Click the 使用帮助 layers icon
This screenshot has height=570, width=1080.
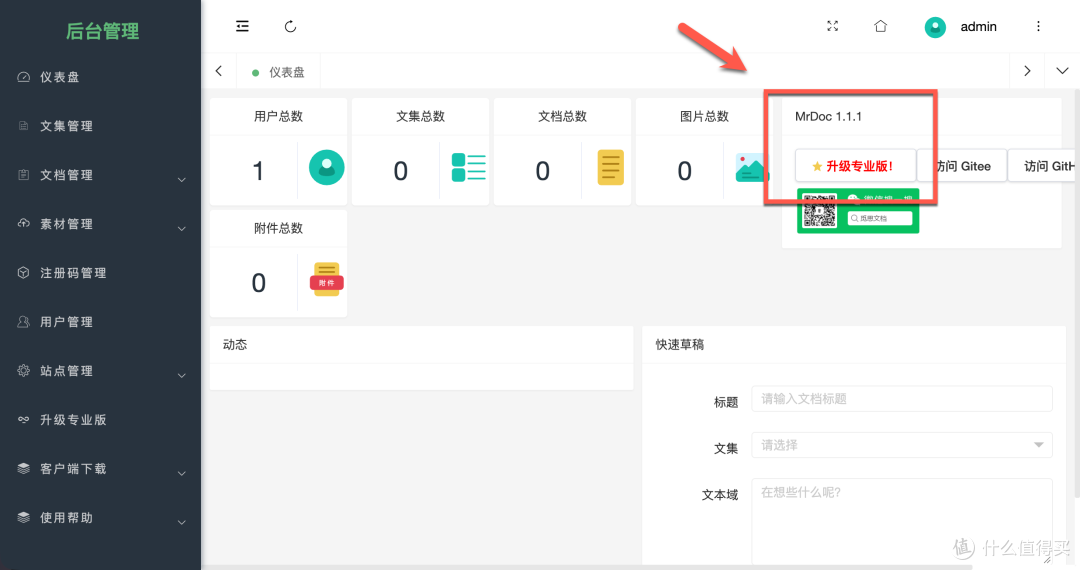pyautogui.click(x=23, y=517)
